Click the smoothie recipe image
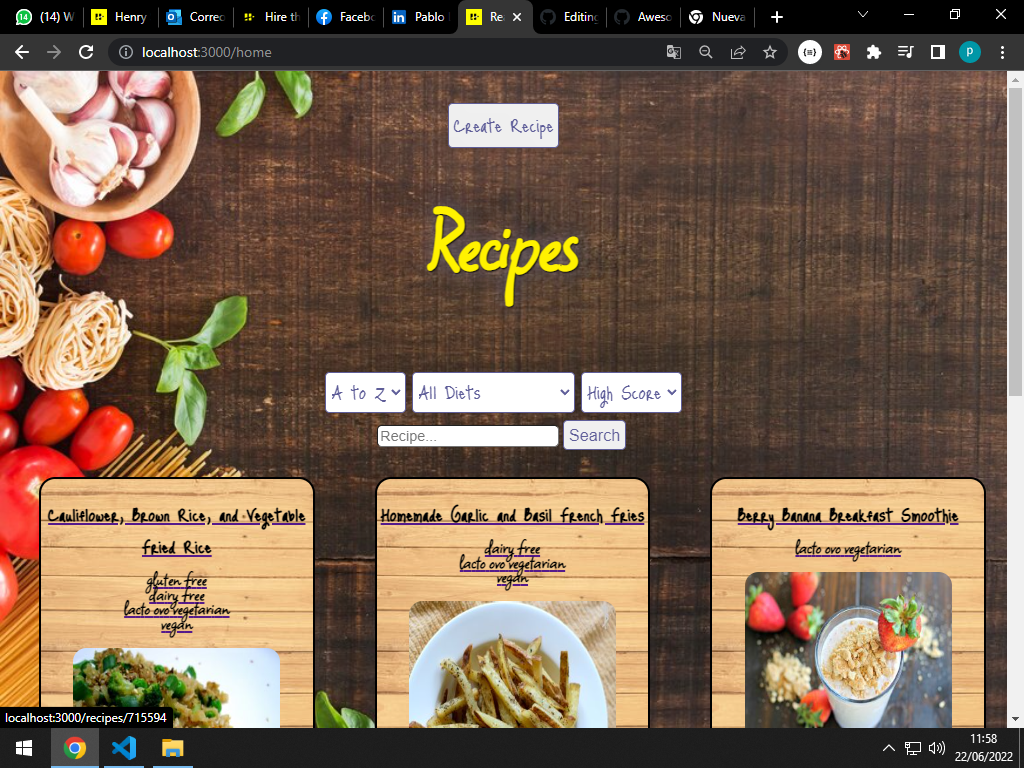Viewport: 1024px width, 768px height. click(x=848, y=650)
